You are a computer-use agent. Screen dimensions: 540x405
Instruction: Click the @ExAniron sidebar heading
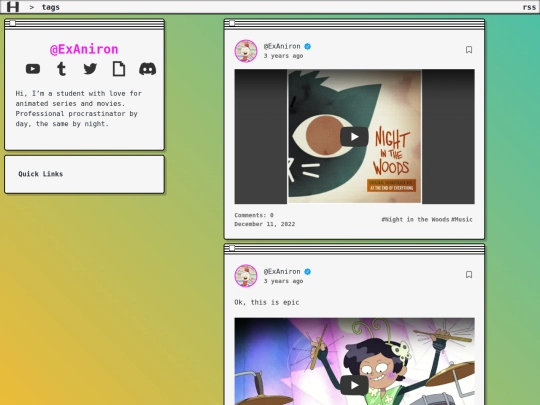click(84, 49)
